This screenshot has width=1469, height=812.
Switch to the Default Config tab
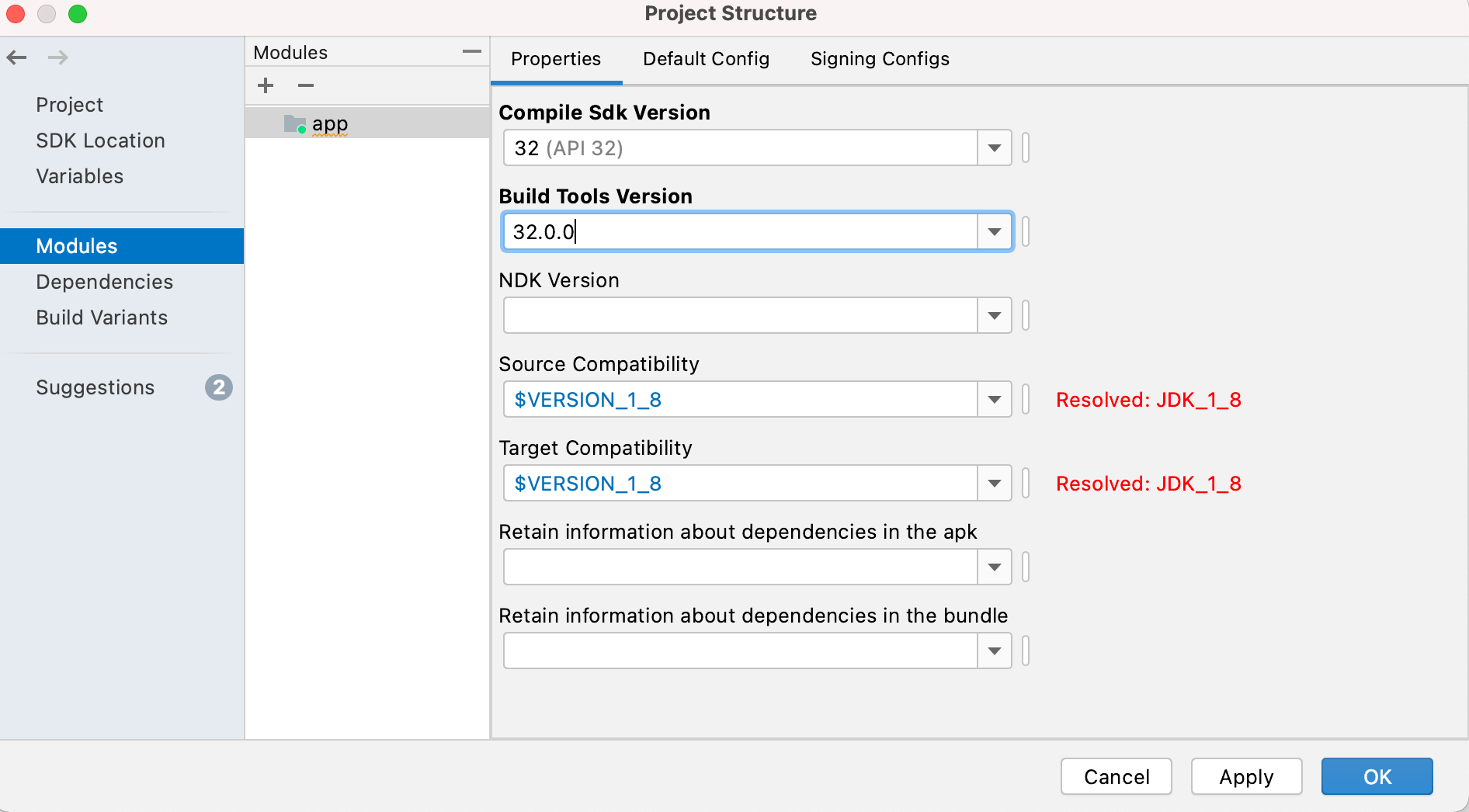click(705, 58)
